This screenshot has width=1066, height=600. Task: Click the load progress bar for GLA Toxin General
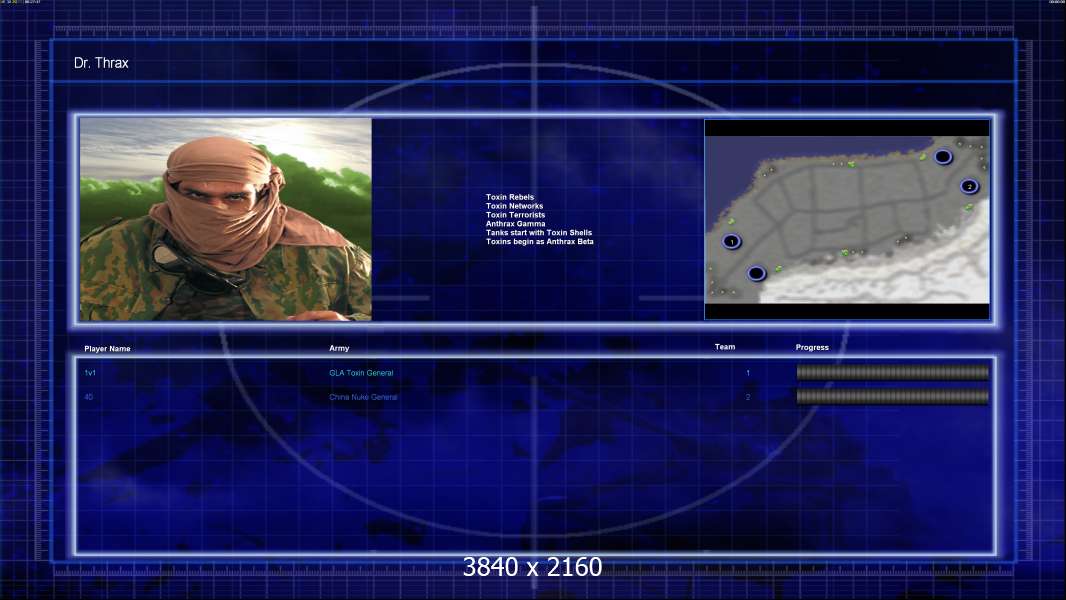[x=893, y=372]
